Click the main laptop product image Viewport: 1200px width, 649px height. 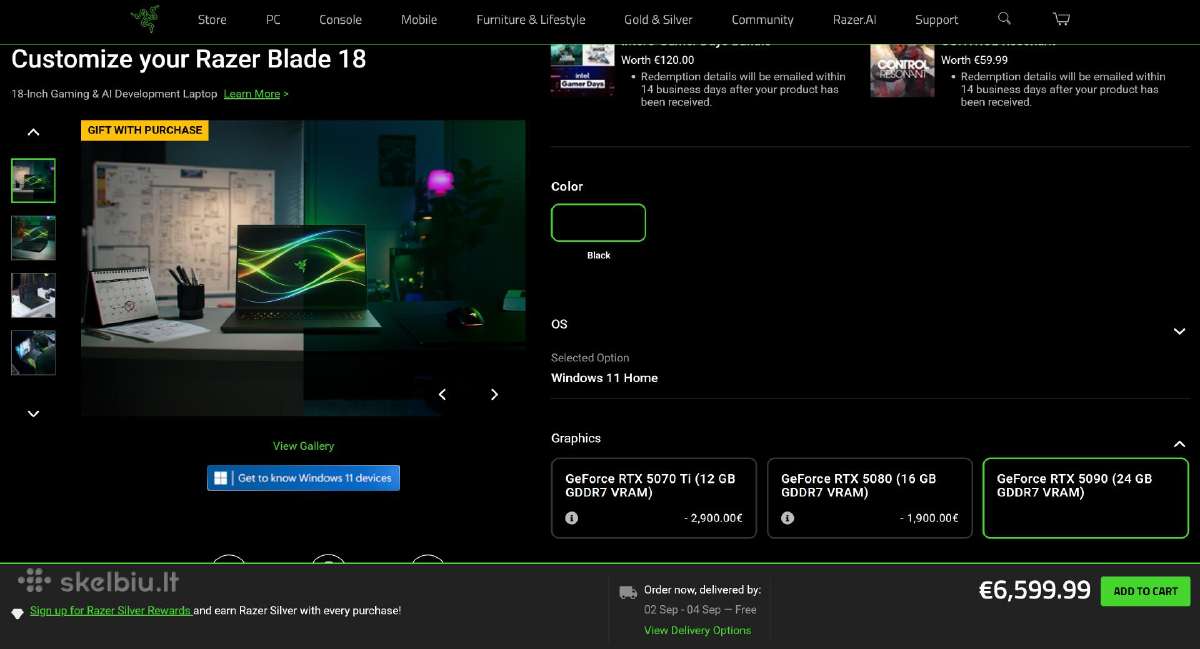pos(303,268)
